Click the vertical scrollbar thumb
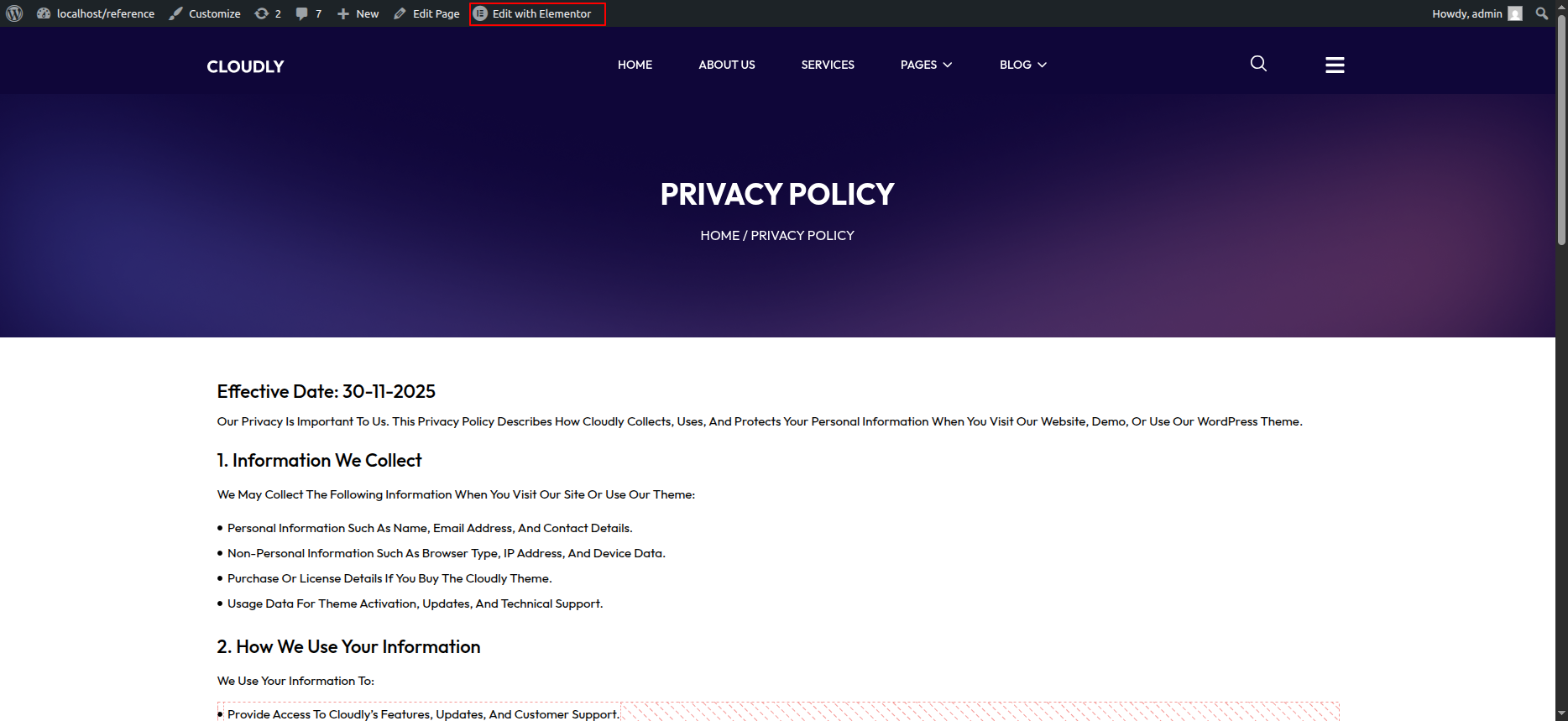This screenshot has width=1568, height=721. [x=1561, y=129]
